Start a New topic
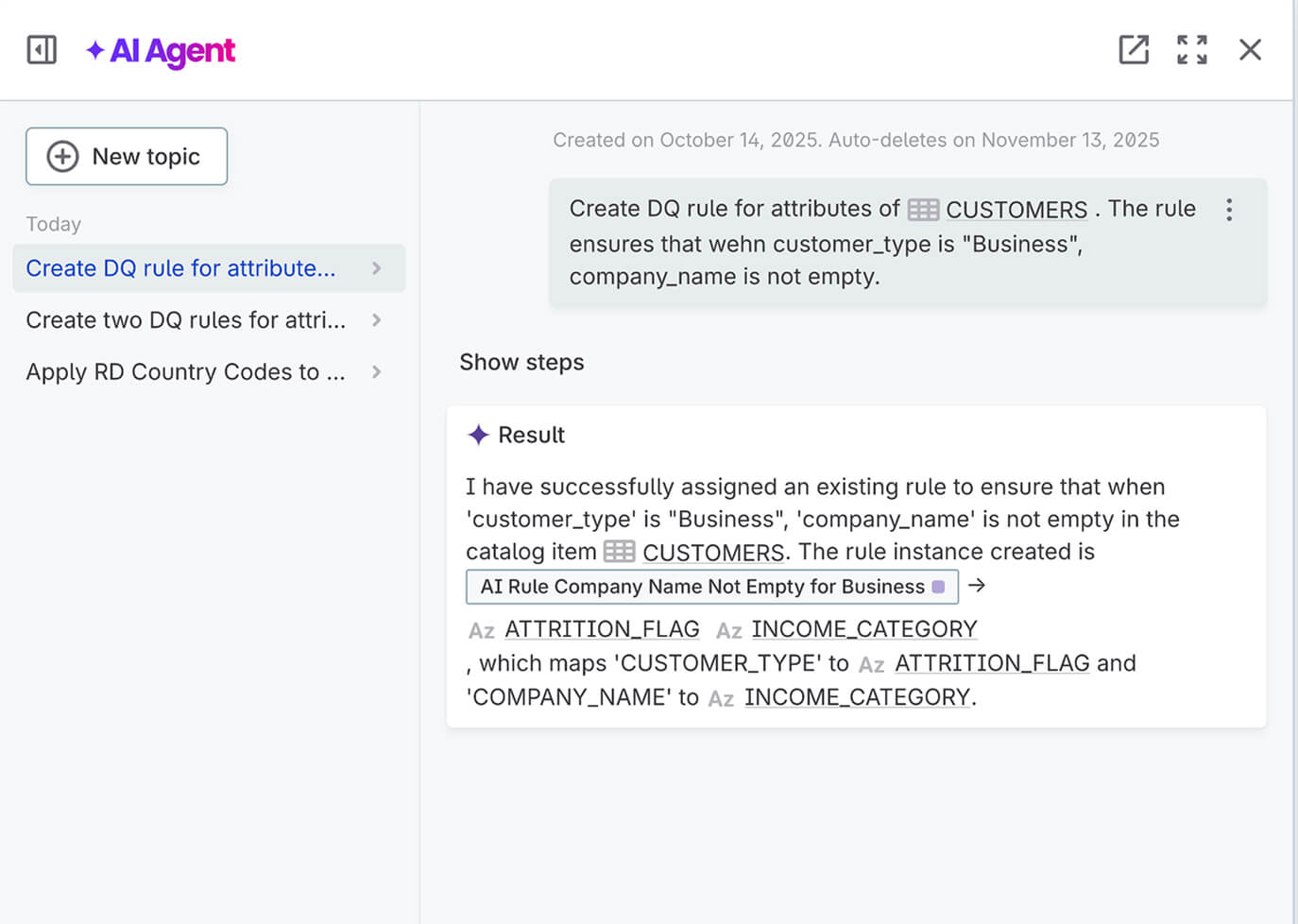This screenshot has width=1298, height=924. [127, 157]
